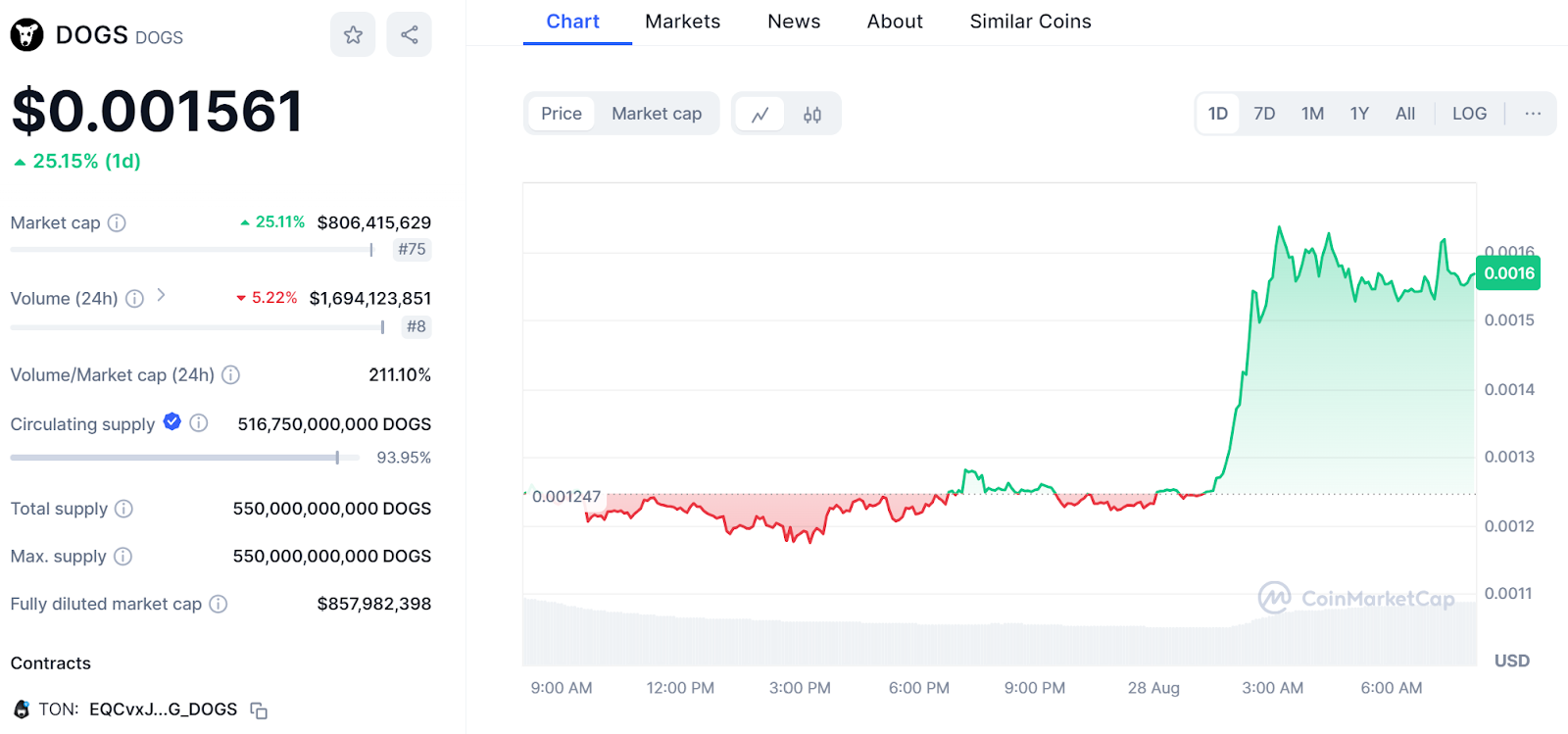Click the 25.15% (1d) change
This screenshot has width=1568, height=734.
[x=77, y=162]
